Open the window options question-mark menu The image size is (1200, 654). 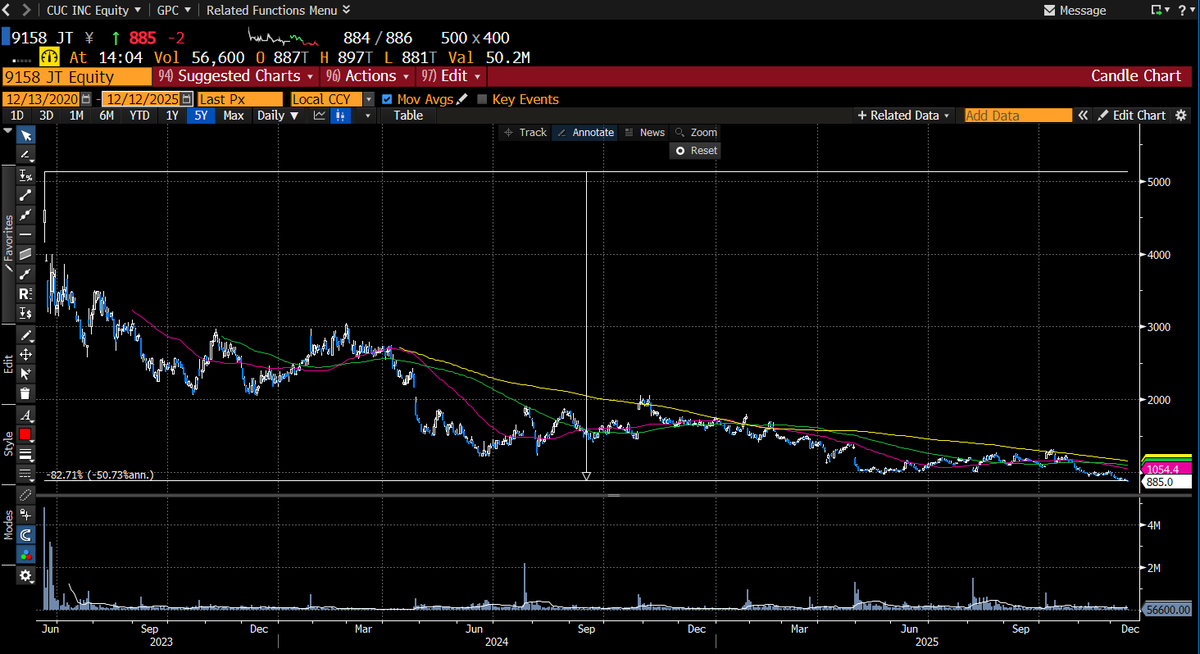[x=1186, y=10]
